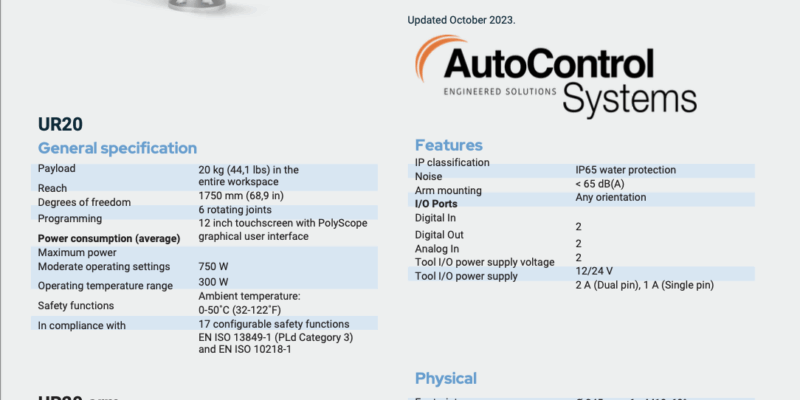800x400 pixels.
Task: Click the bold 'I/O Ports' label
Action: pos(436,204)
